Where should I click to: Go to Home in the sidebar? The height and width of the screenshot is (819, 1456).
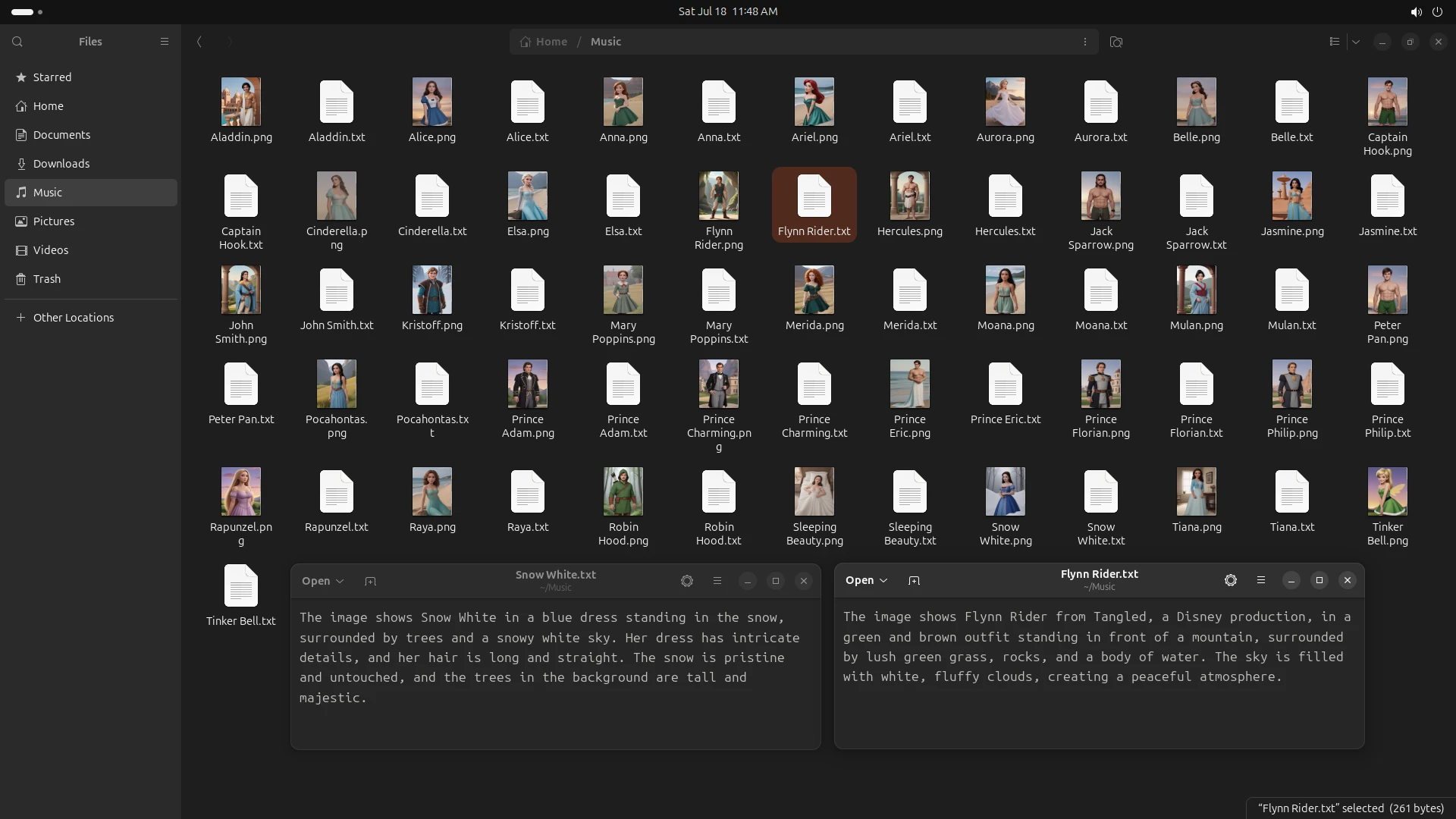(91, 106)
